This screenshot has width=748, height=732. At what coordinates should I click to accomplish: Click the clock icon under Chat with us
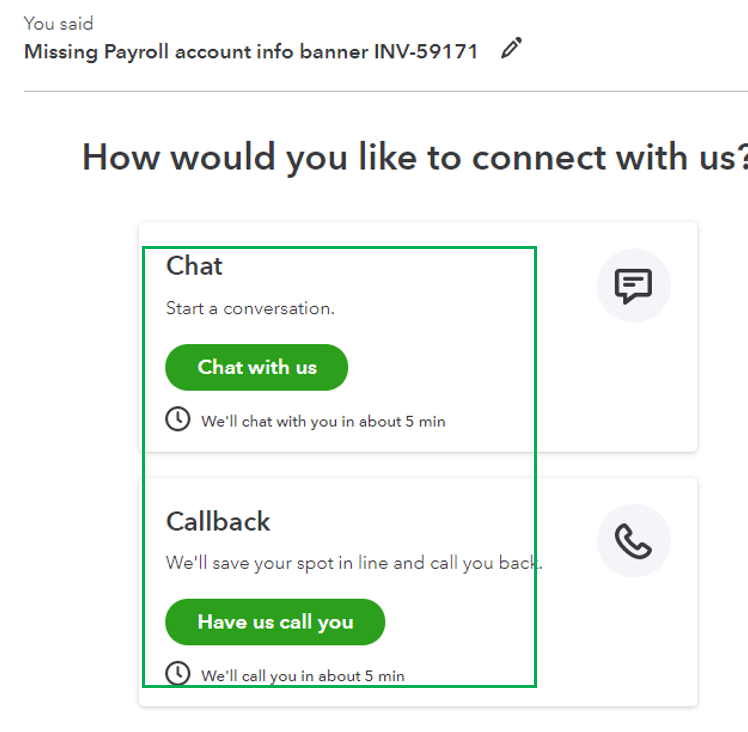pyautogui.click(x=177, y=419)
